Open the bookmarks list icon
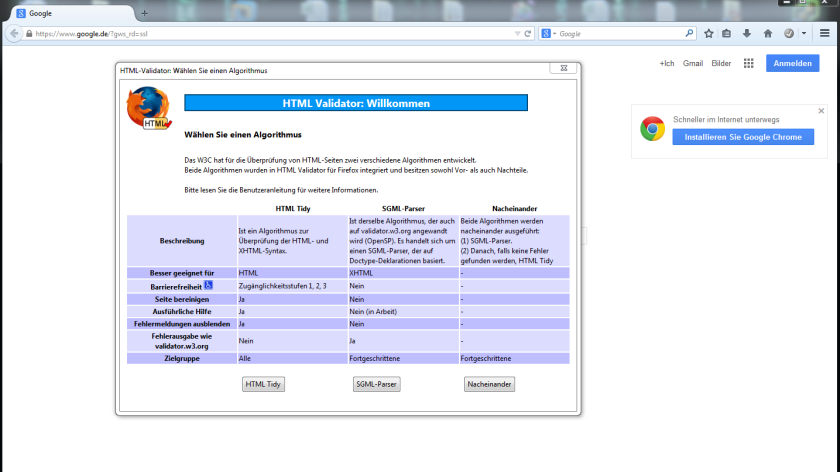840x473 pixels. tap(727, 33)
